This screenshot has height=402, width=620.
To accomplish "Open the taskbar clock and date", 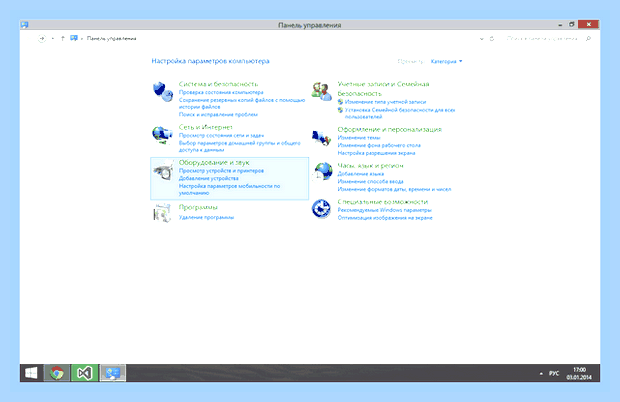I will [x=579, y=374].
